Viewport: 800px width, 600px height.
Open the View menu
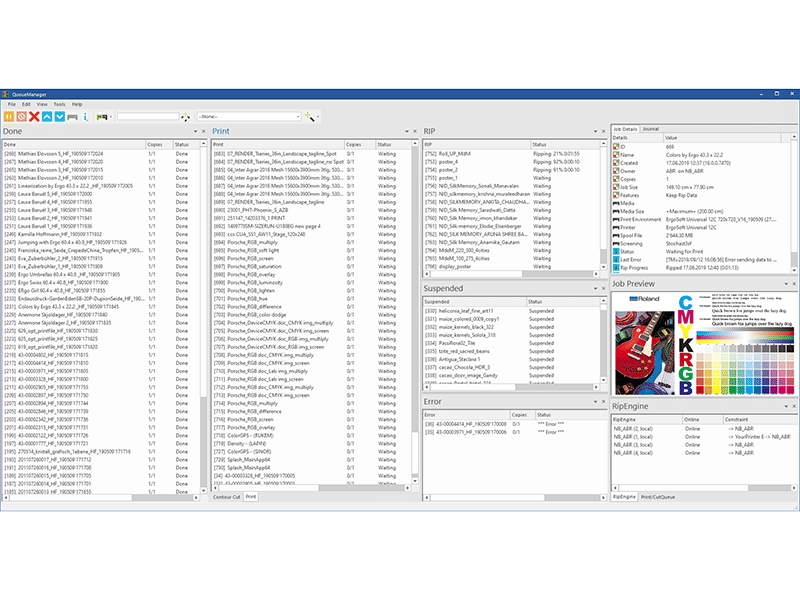[x=42, y=104]
